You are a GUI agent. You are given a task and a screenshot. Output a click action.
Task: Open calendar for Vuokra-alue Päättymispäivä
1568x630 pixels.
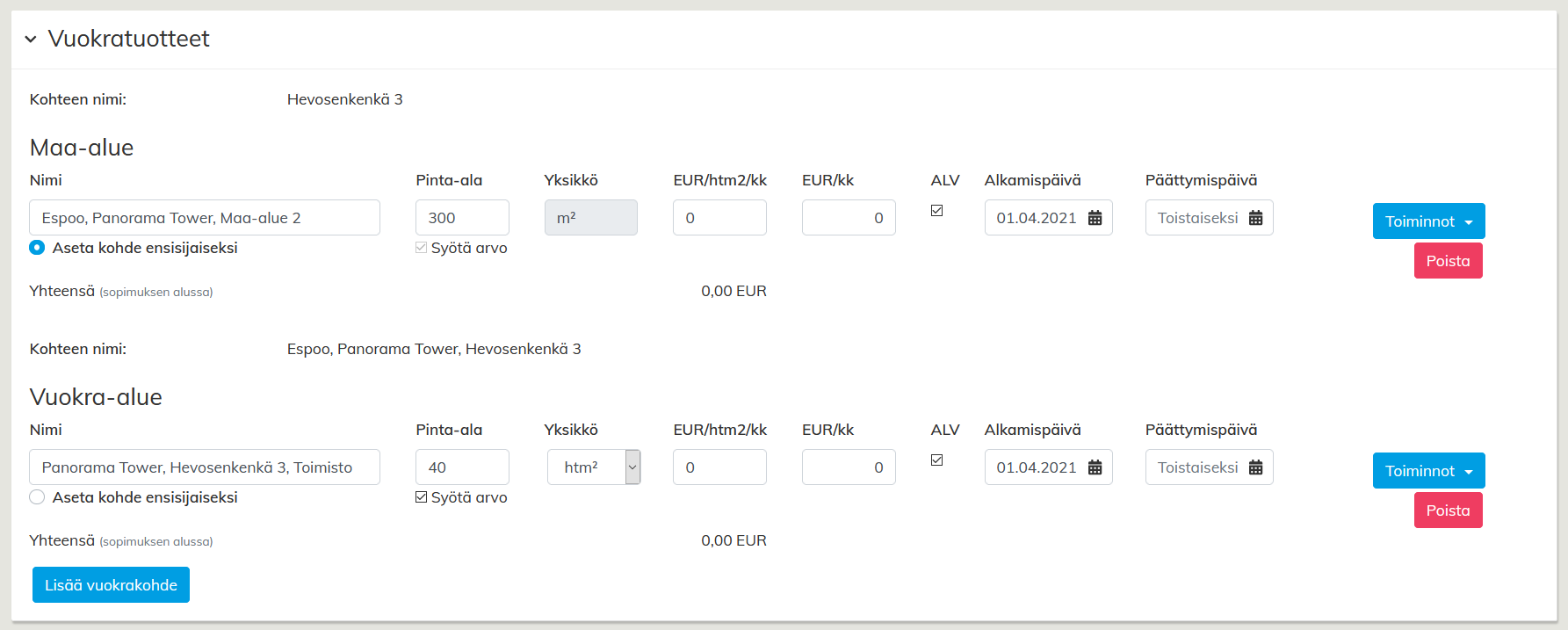[x=1255, y=467]
